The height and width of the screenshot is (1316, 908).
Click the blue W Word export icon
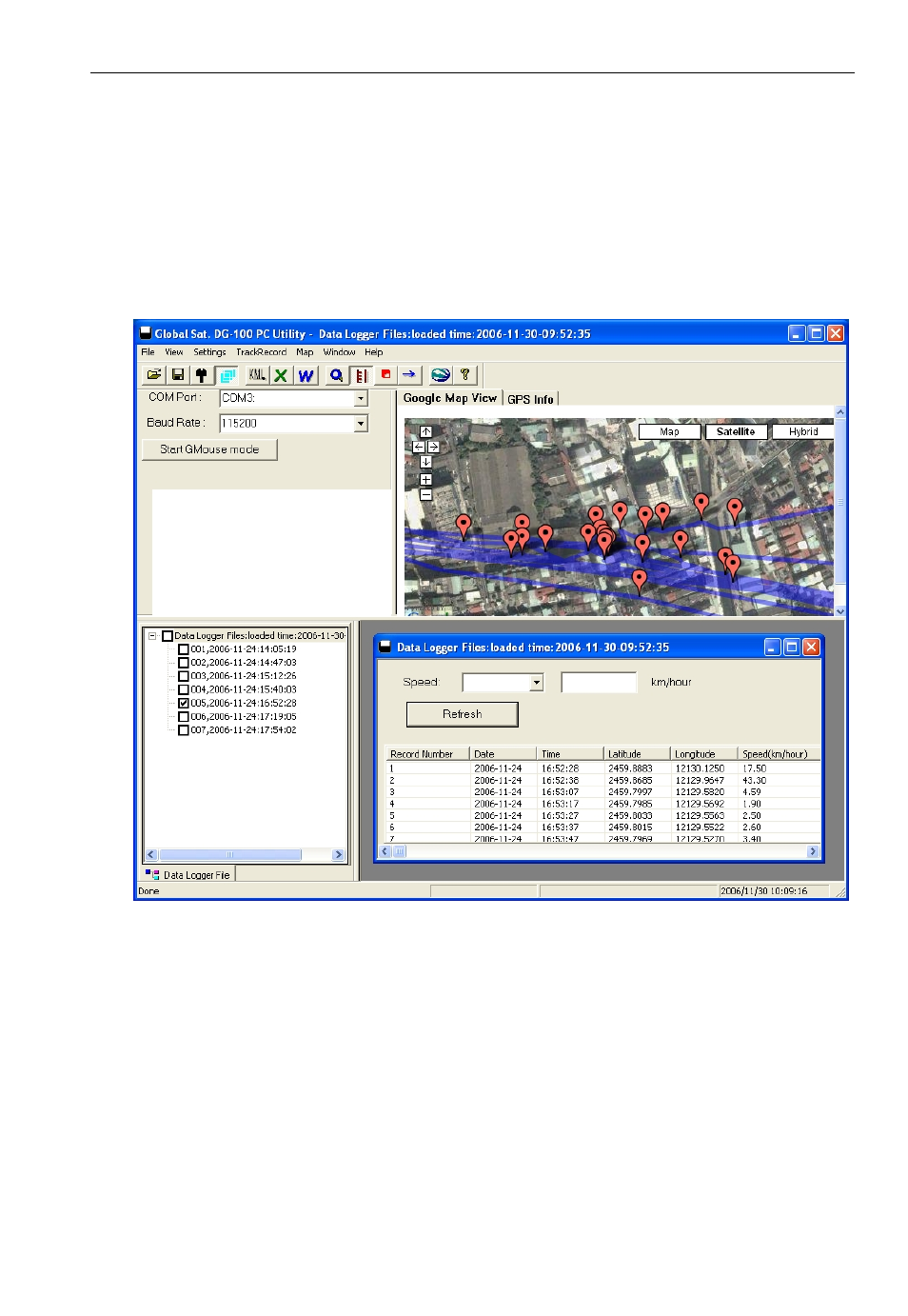click(306, 375)
